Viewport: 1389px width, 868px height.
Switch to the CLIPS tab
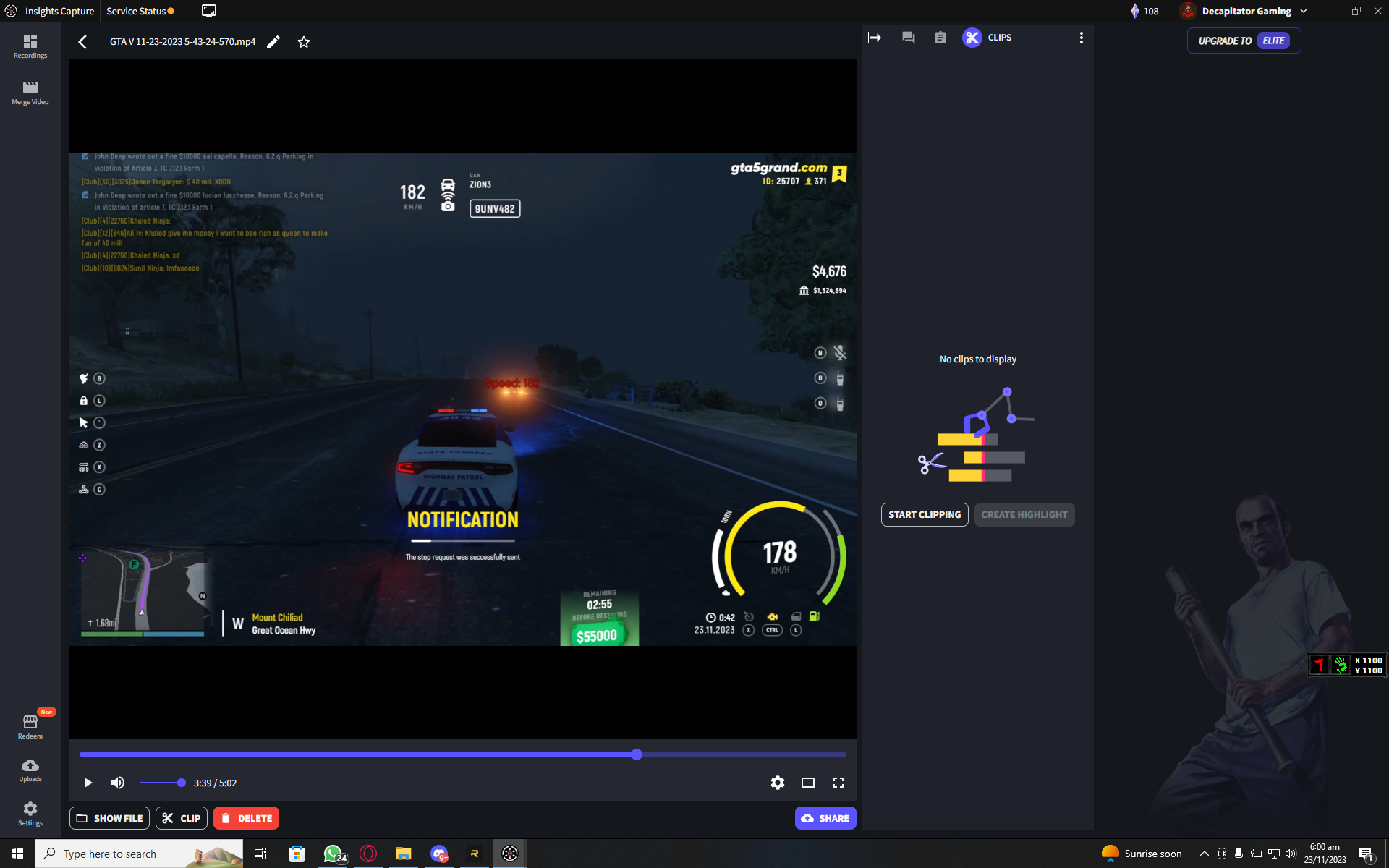pos(987,38)
